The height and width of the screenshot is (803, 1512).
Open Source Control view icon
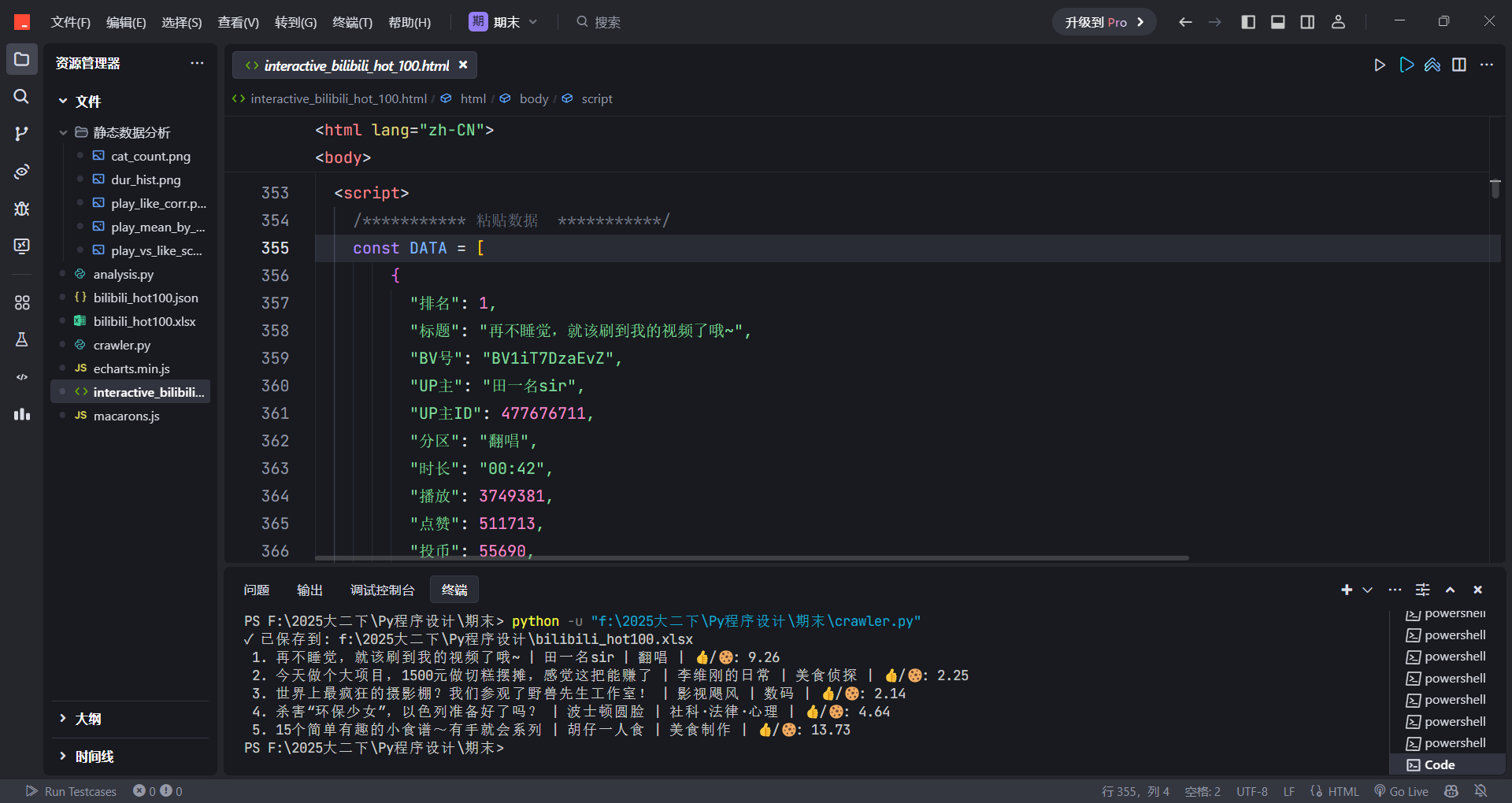coord(22,134)
